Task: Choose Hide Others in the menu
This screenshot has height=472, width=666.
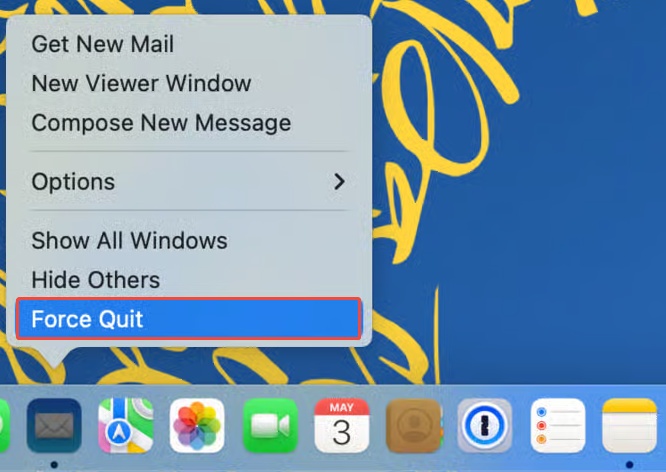Action: pos(189,280)
